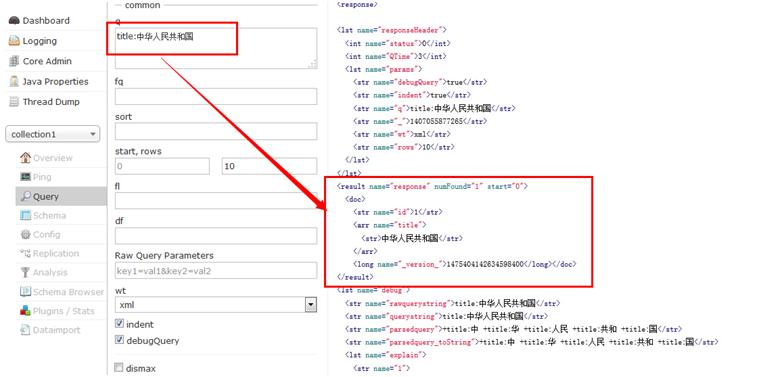Click the parsedquery_toString line
The height and width of the screenshot is (377, 782).
(x=532, y=342)
